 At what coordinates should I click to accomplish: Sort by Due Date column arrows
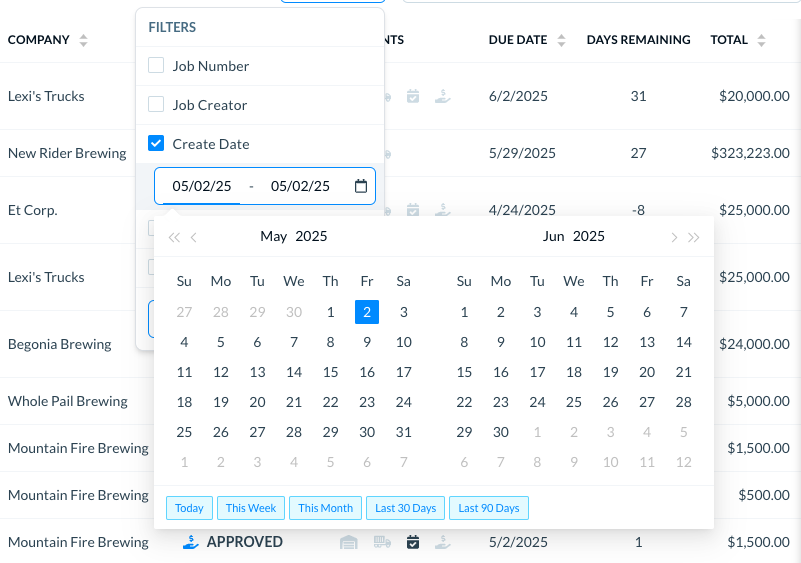click(562, 40)
